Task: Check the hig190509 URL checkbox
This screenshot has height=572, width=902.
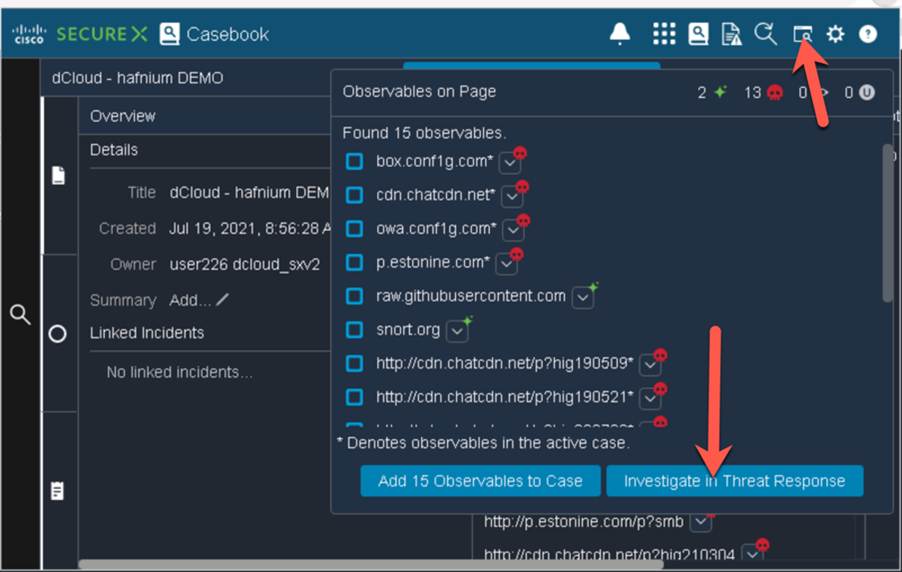Action: click(354, 364)
